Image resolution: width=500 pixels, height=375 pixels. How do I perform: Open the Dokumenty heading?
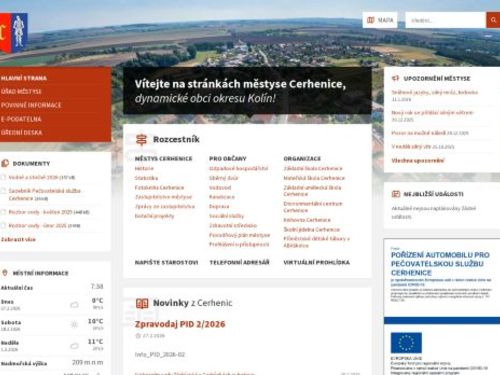(31, 164)
